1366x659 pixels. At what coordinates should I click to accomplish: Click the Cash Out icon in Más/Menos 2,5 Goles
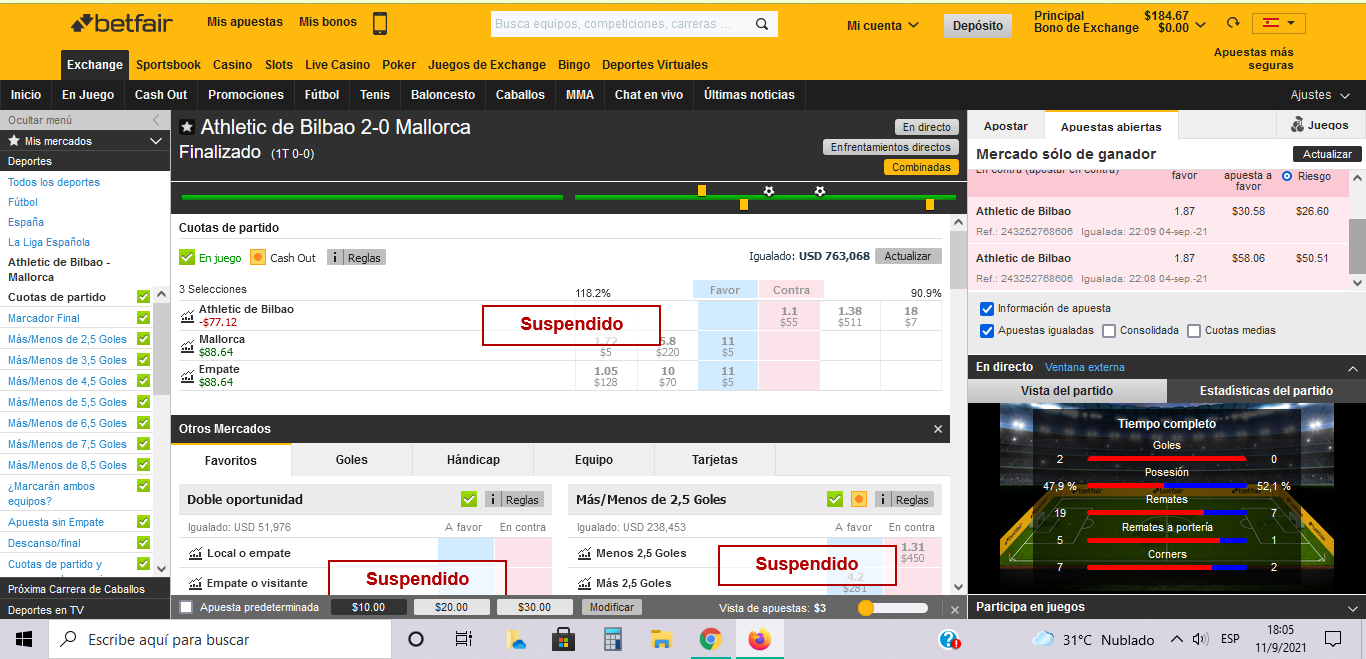click(859, 499)
